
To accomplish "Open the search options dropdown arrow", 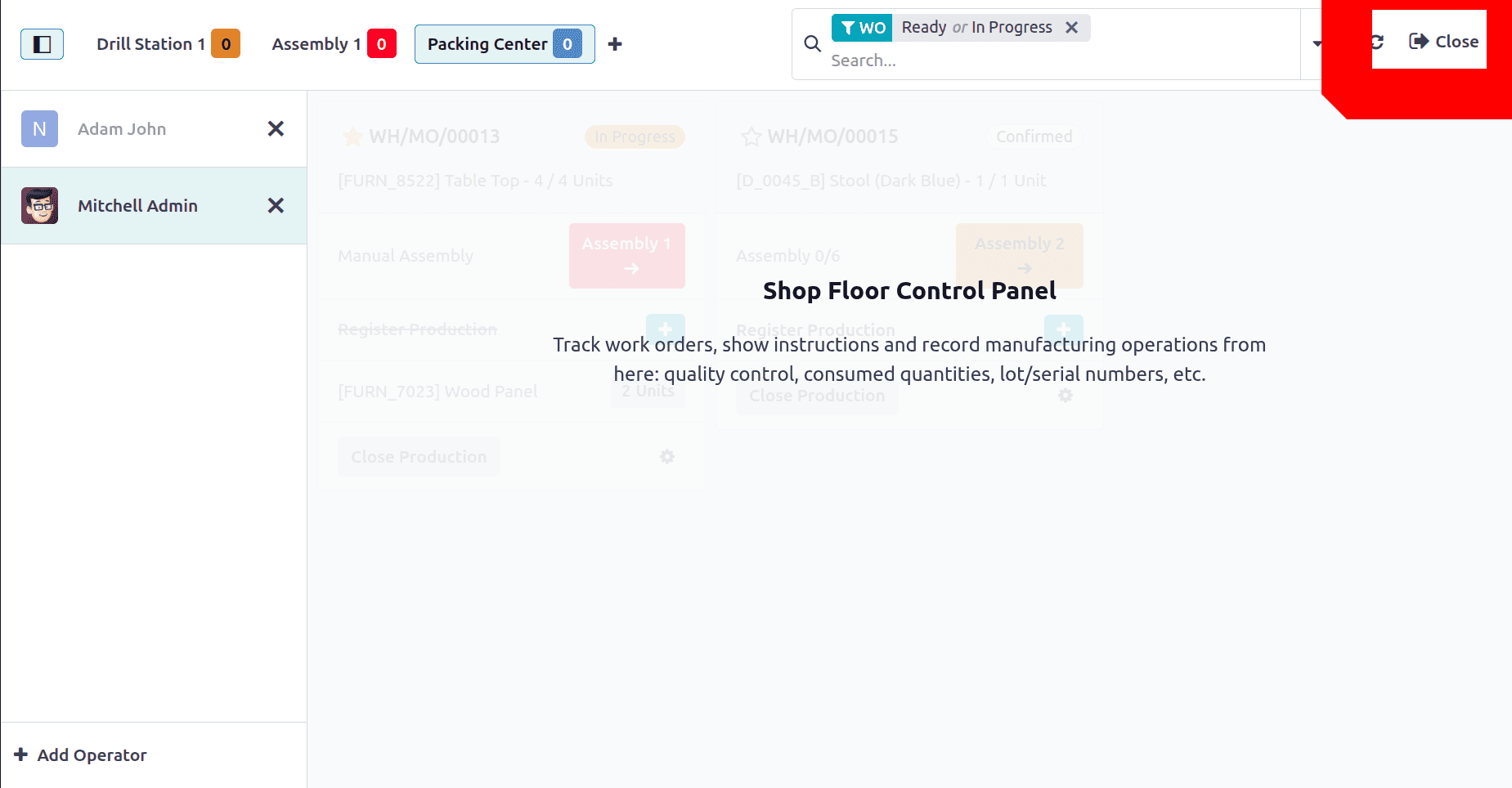I will click(1316, 44).
